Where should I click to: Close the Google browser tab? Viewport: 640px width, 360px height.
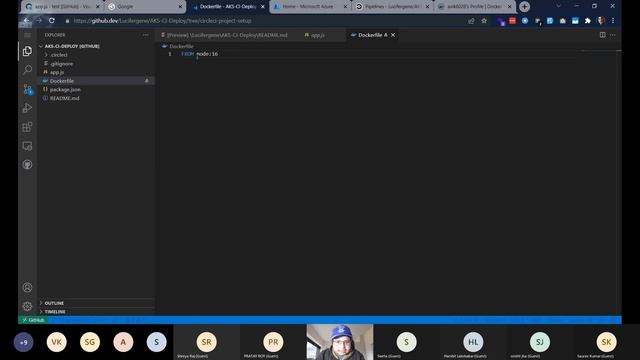(180, 7)
